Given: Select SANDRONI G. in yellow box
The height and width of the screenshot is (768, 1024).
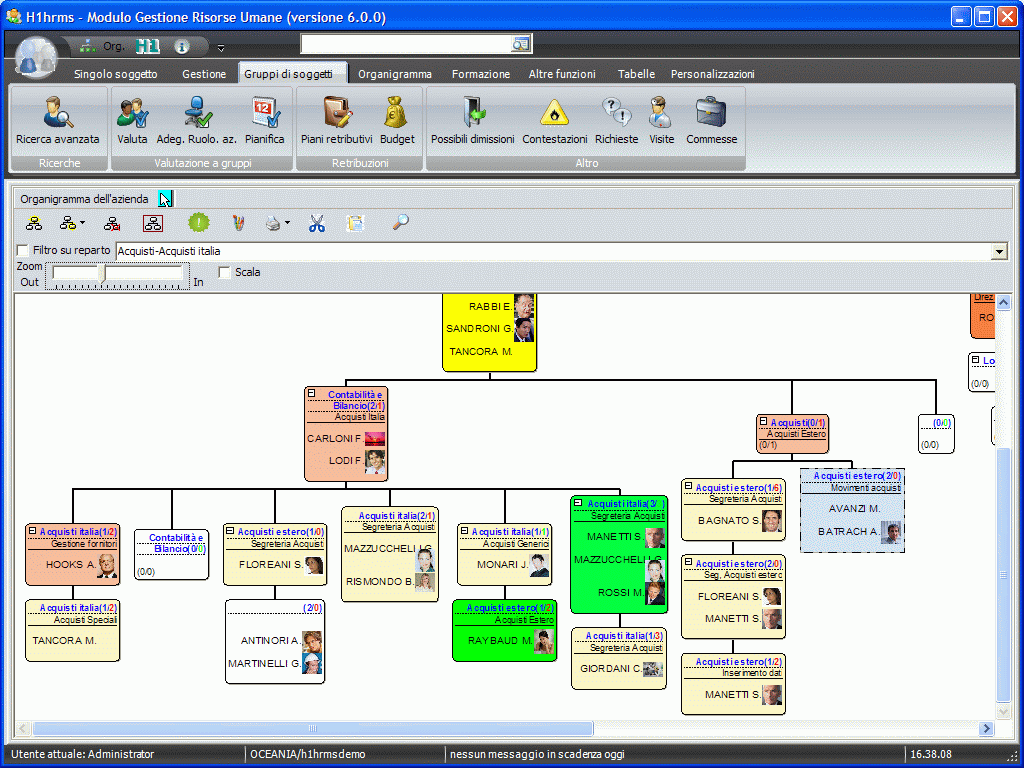Looking at the screenshot, I should click(x=479, y=328).
